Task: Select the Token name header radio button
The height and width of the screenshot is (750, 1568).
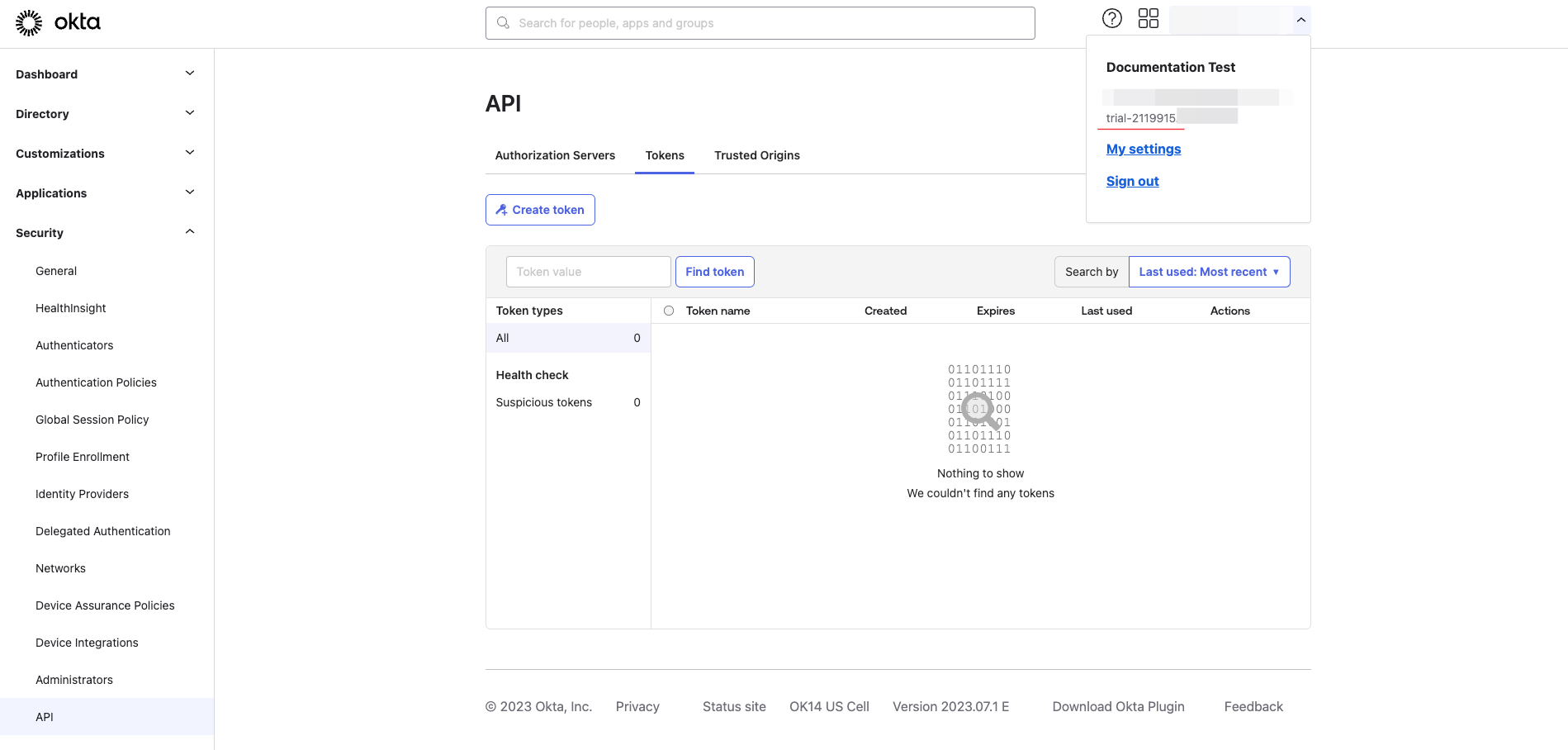Action: tap(669, 311)
